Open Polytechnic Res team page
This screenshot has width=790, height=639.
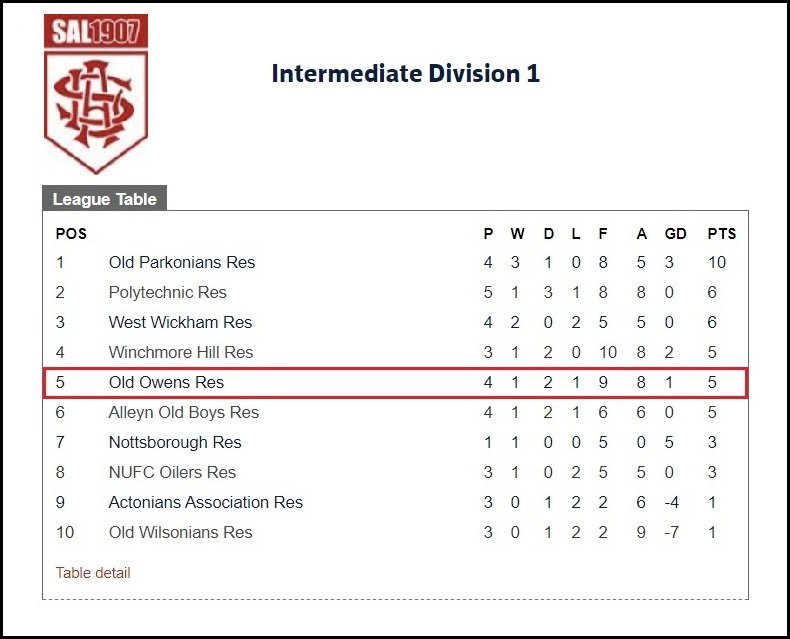click(x=168, y=292)
